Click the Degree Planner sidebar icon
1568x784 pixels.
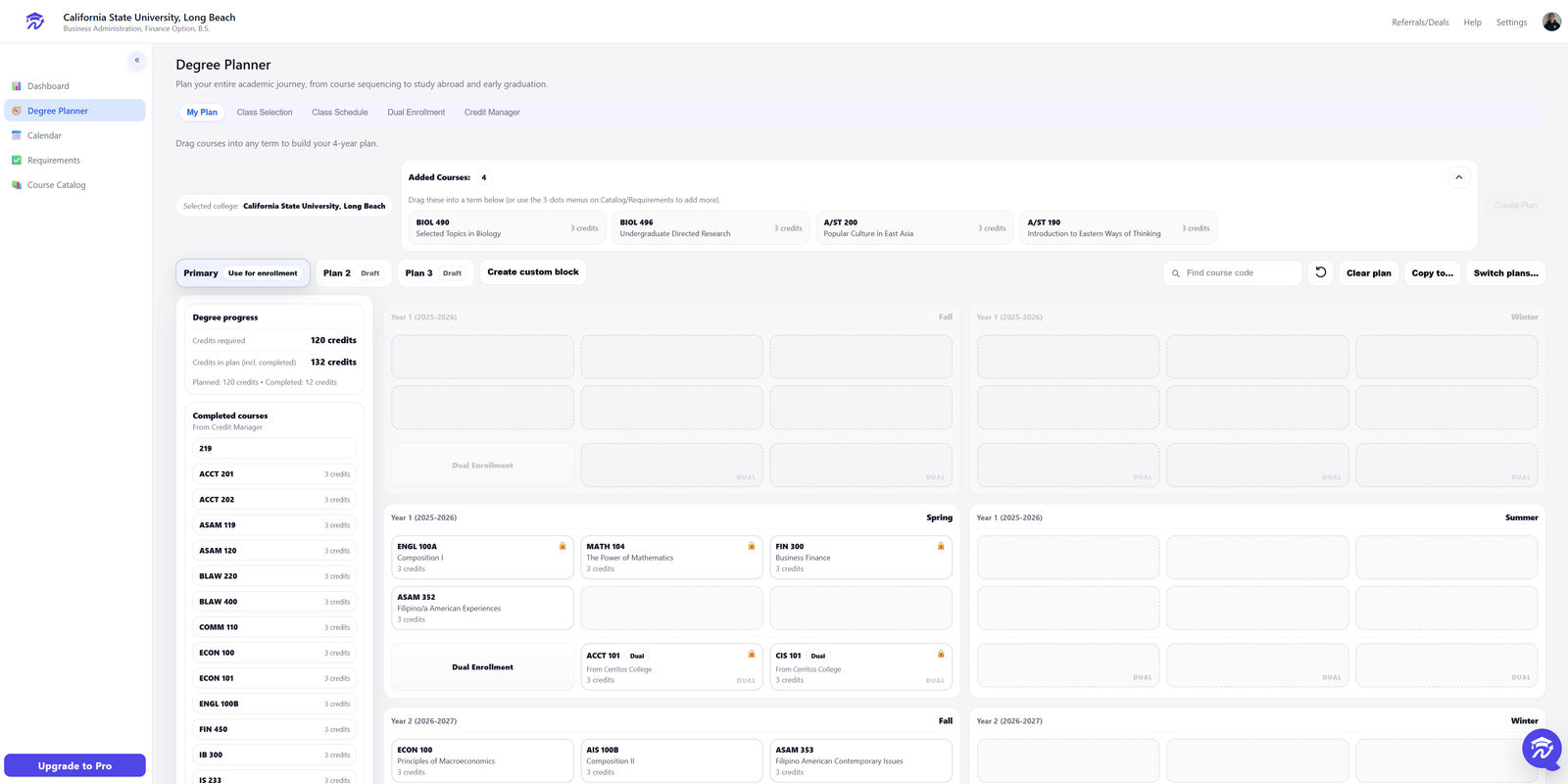(17, 111)
